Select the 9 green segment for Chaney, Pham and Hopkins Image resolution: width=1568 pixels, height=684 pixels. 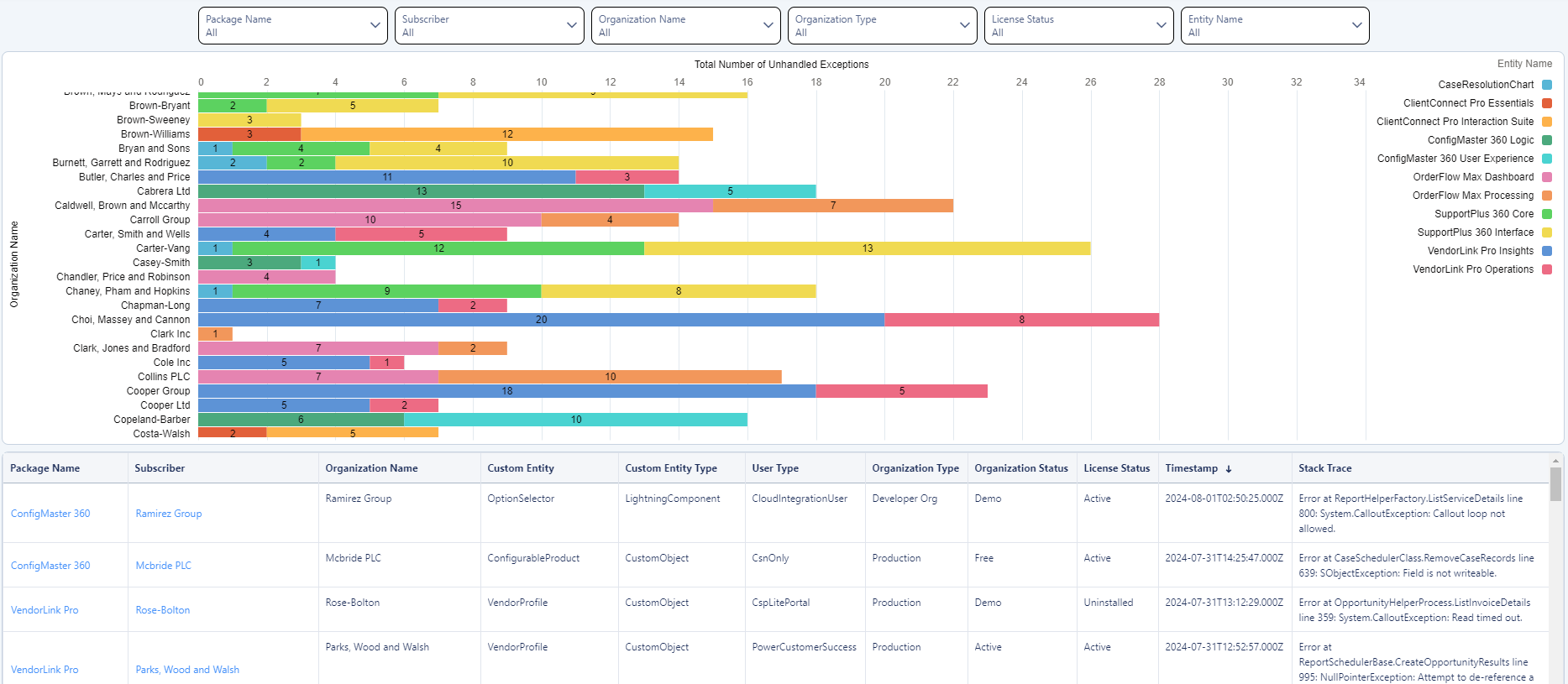click(x=386, y=291)
